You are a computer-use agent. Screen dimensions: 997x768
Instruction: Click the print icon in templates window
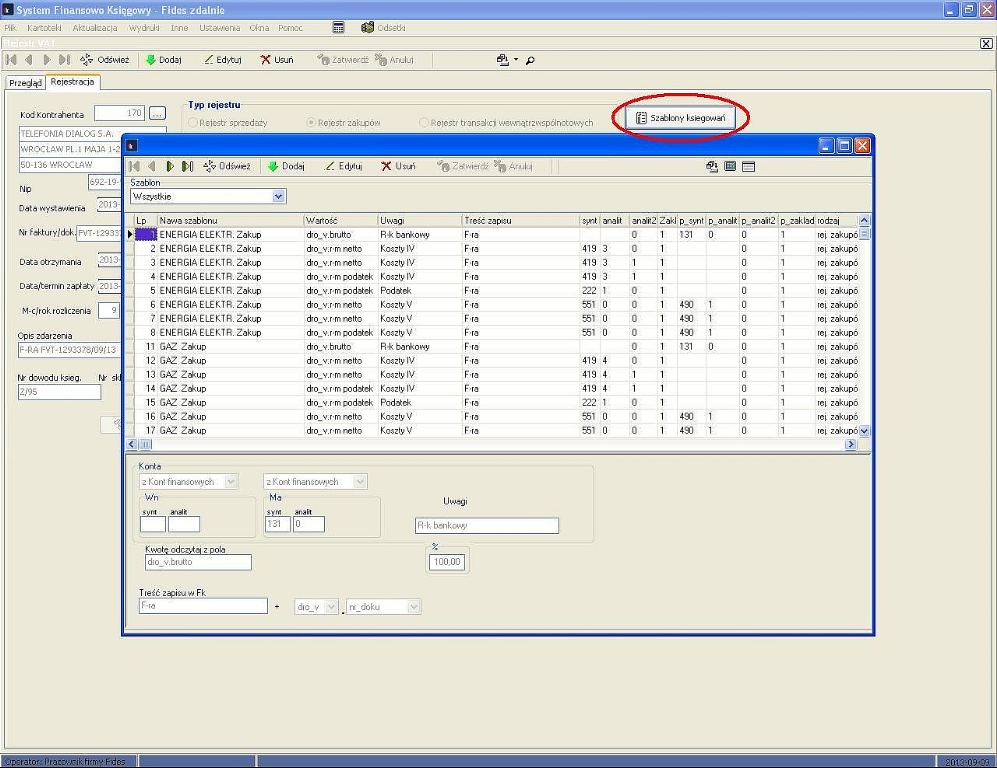coord(712,167)
